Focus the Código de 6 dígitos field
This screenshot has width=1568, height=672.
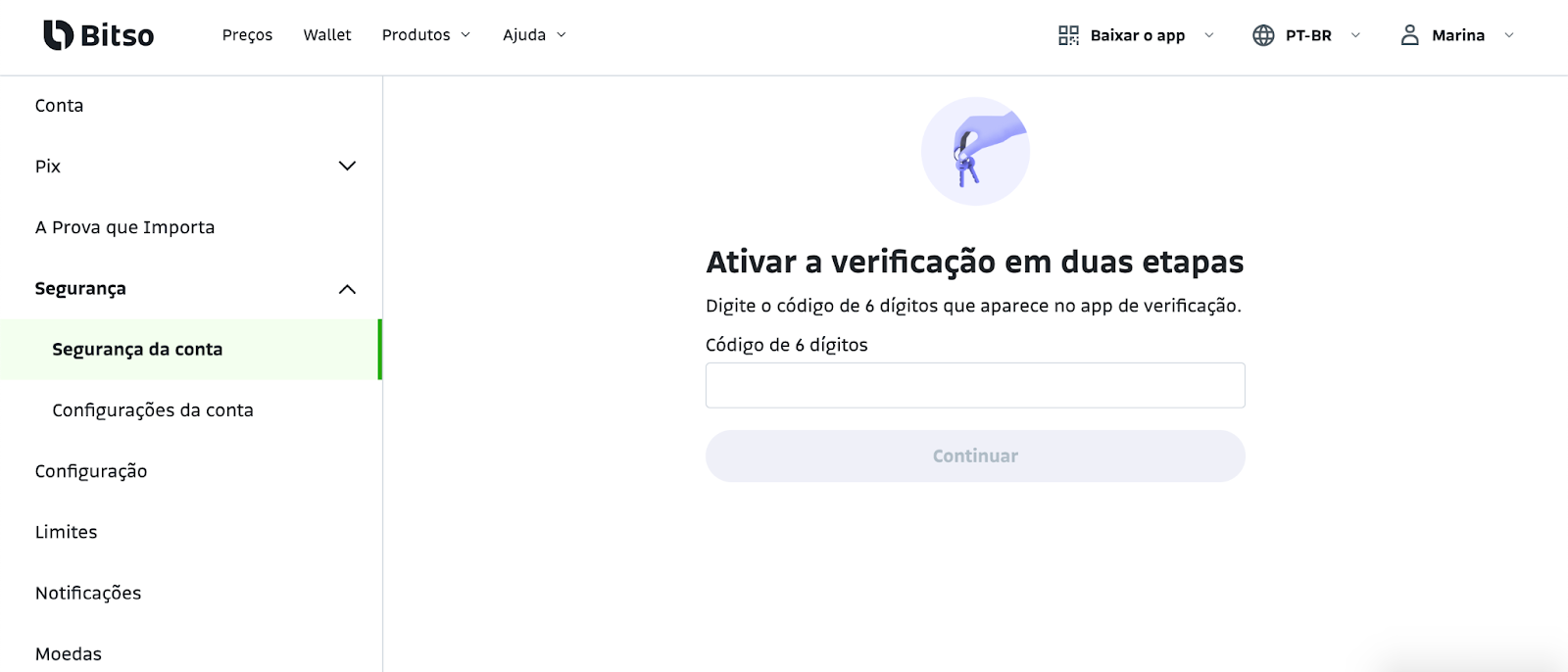[975, 385]
